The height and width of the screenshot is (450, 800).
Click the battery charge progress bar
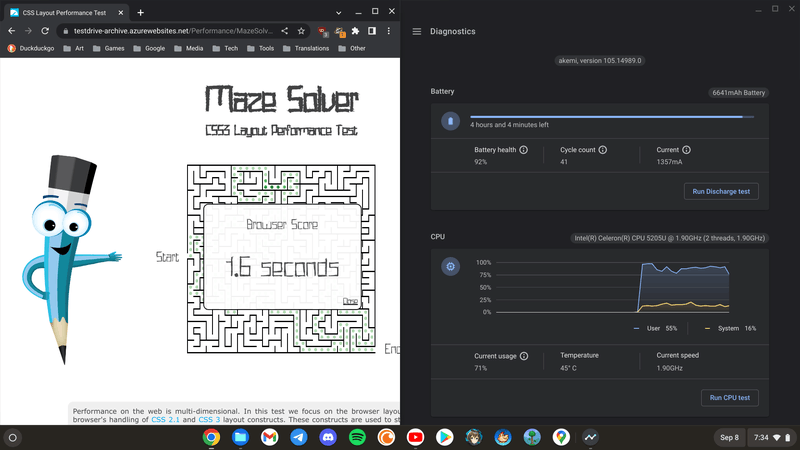612,117
